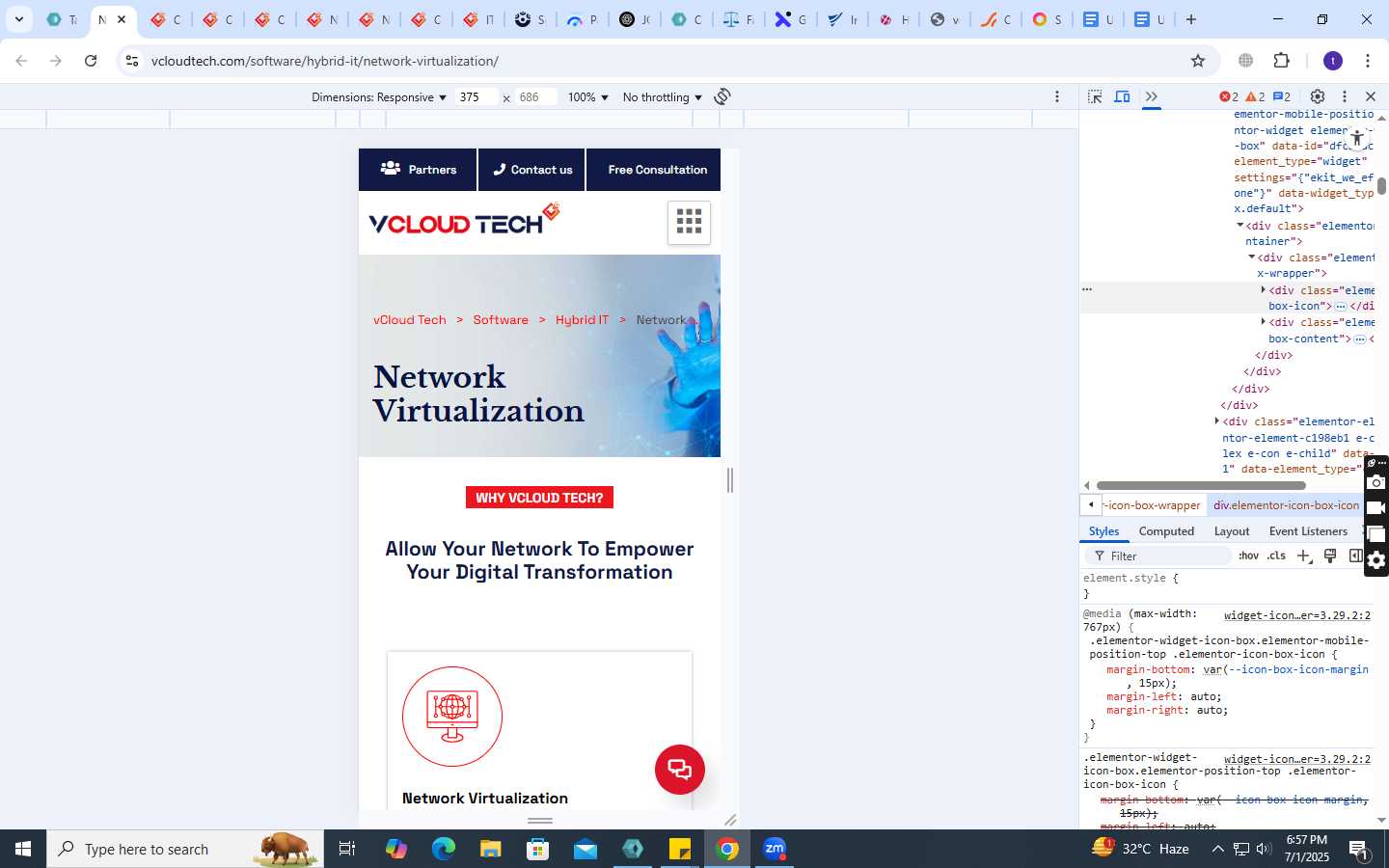
Task: Open device toolbar more options menu
Action: pyautogui.click(x=1057, y=96)
